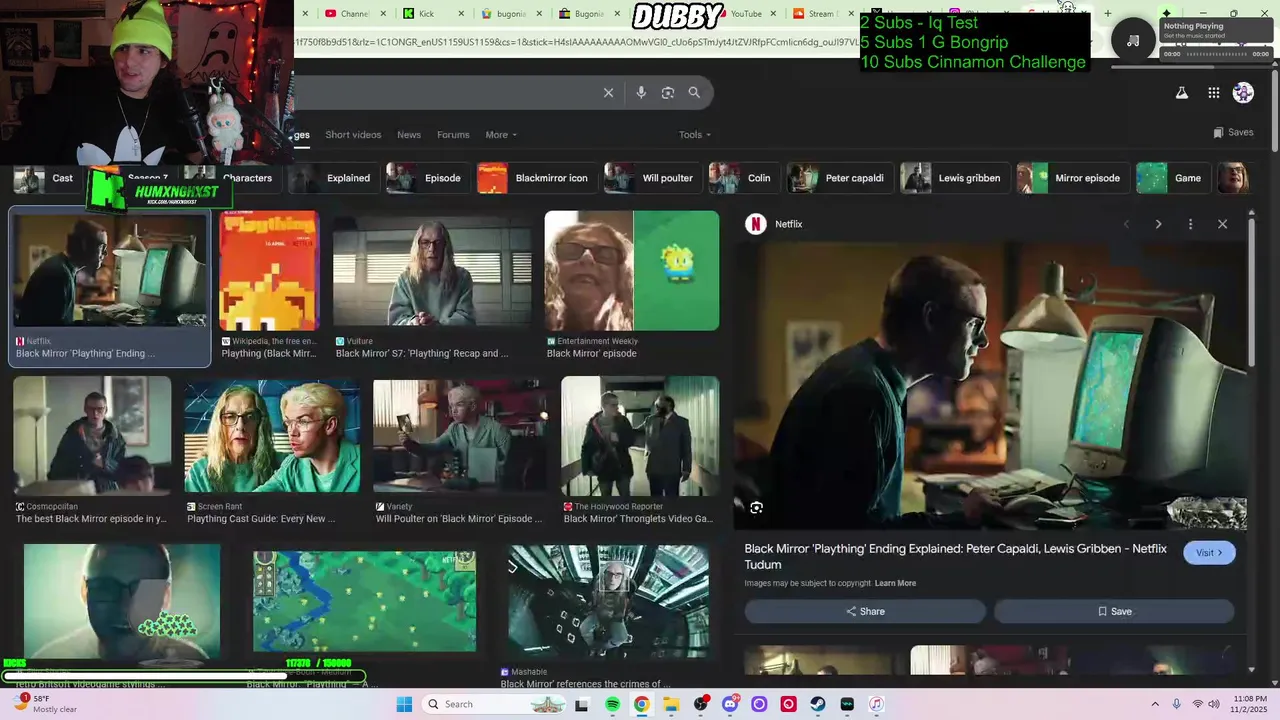Open Wi-Fi network settings in tray
The height and width of the screenshot is (720, 1280).
click(1198, 704)
